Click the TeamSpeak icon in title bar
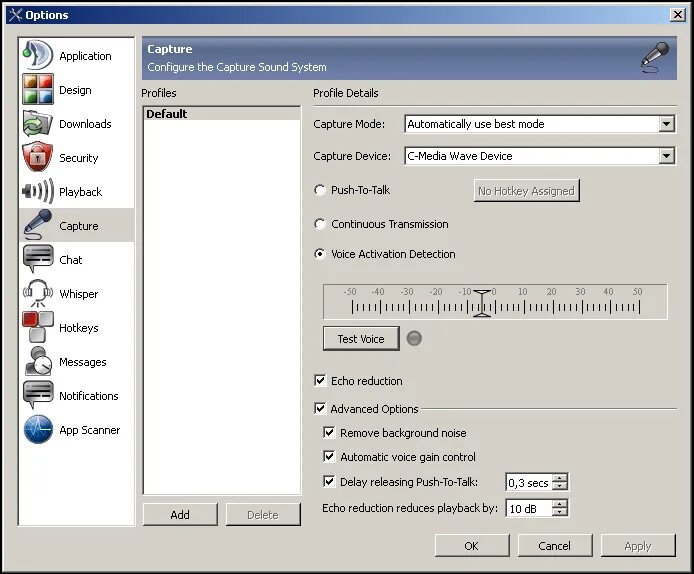The height and width of the screenshot is (574, 694). point(15,15)
